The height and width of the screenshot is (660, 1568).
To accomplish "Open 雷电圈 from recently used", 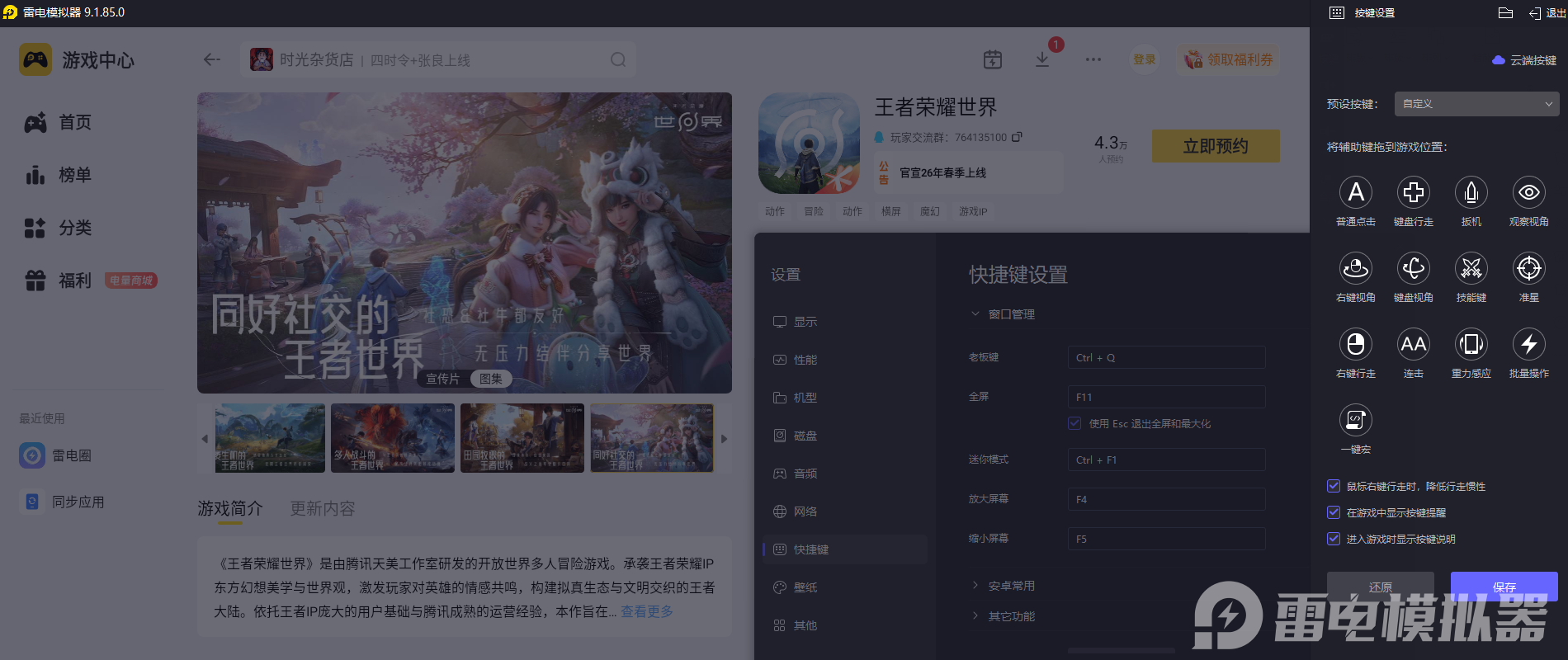I will (56, 455).
